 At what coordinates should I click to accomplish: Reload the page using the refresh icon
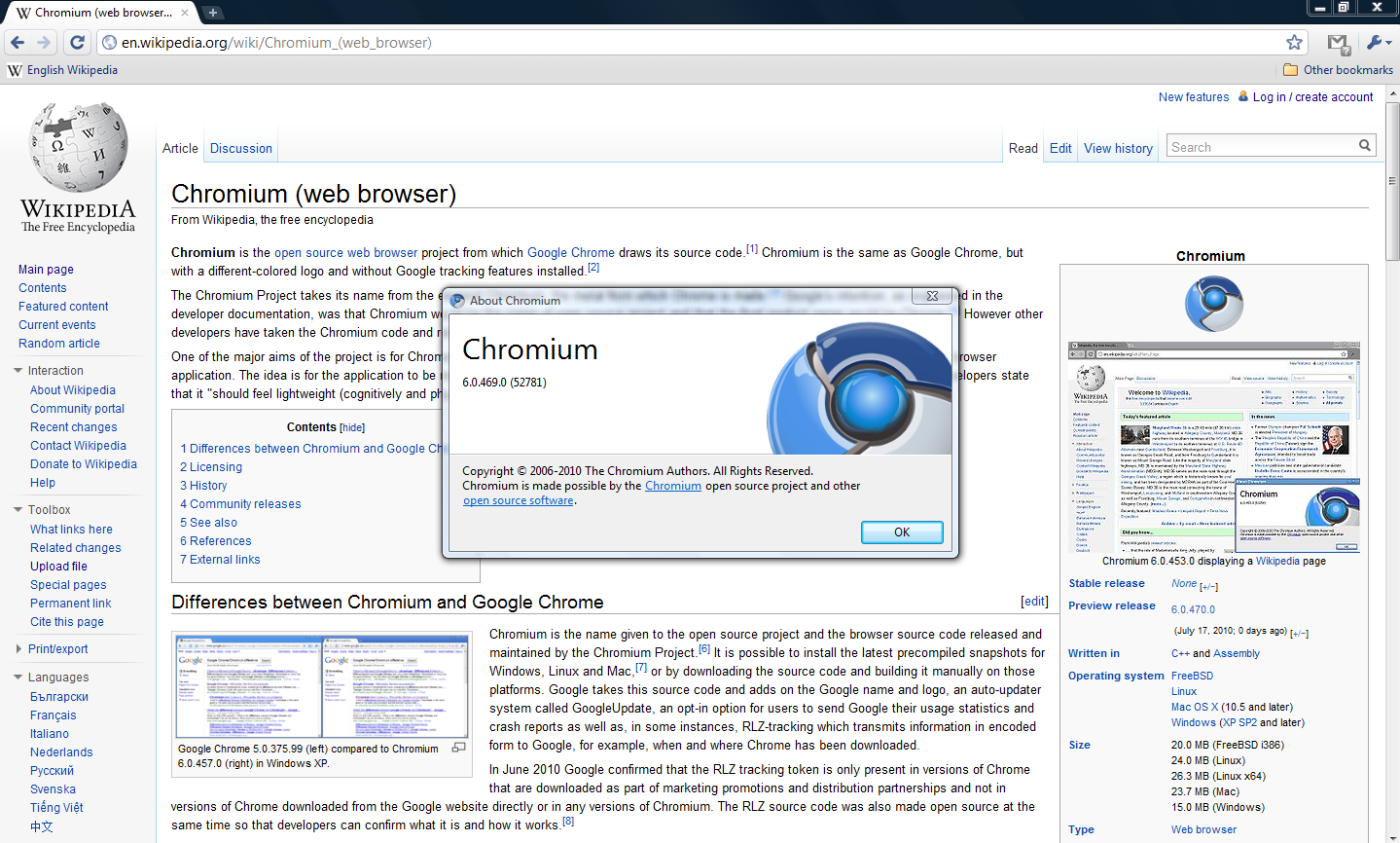tap(77, 42)
